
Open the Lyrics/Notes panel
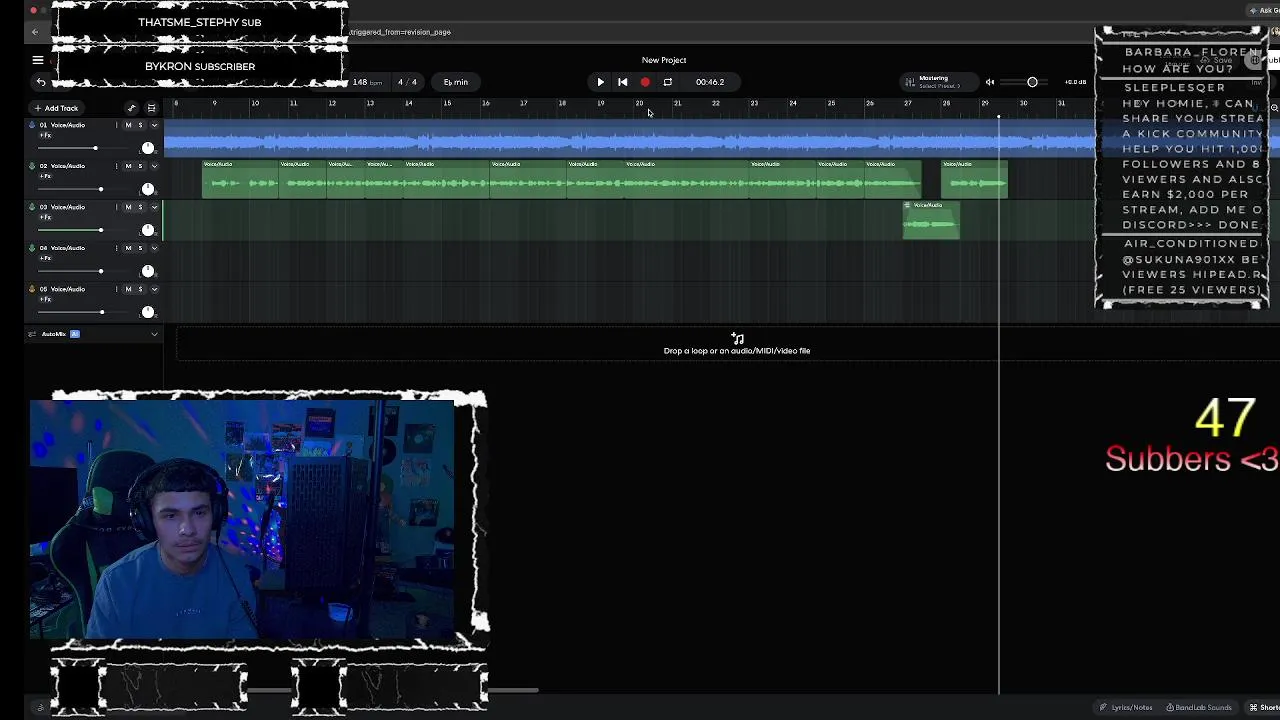coord(1126,707)
